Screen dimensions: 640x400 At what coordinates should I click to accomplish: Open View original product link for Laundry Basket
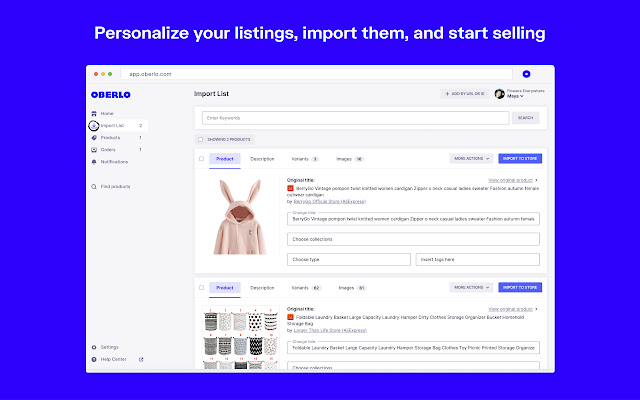pos(513,309)
